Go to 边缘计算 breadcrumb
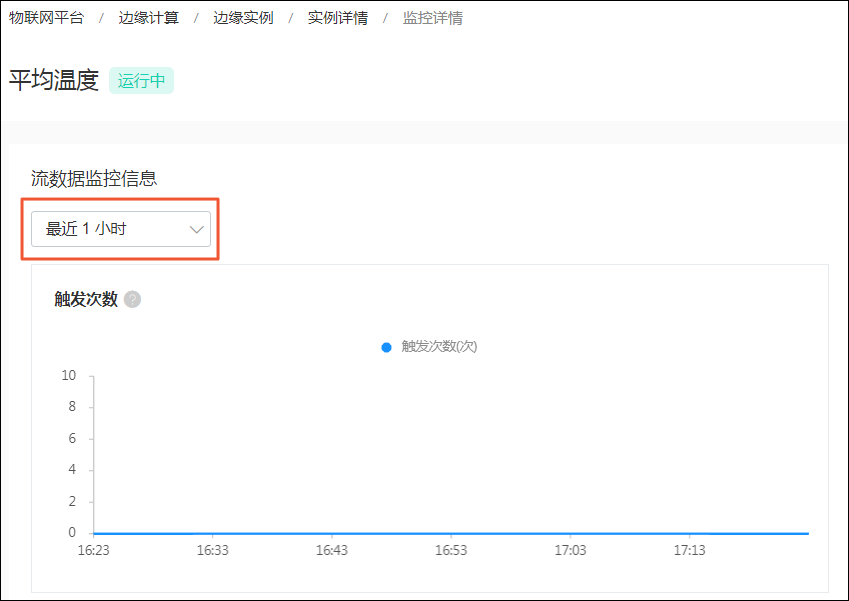 tap(148, 18)
